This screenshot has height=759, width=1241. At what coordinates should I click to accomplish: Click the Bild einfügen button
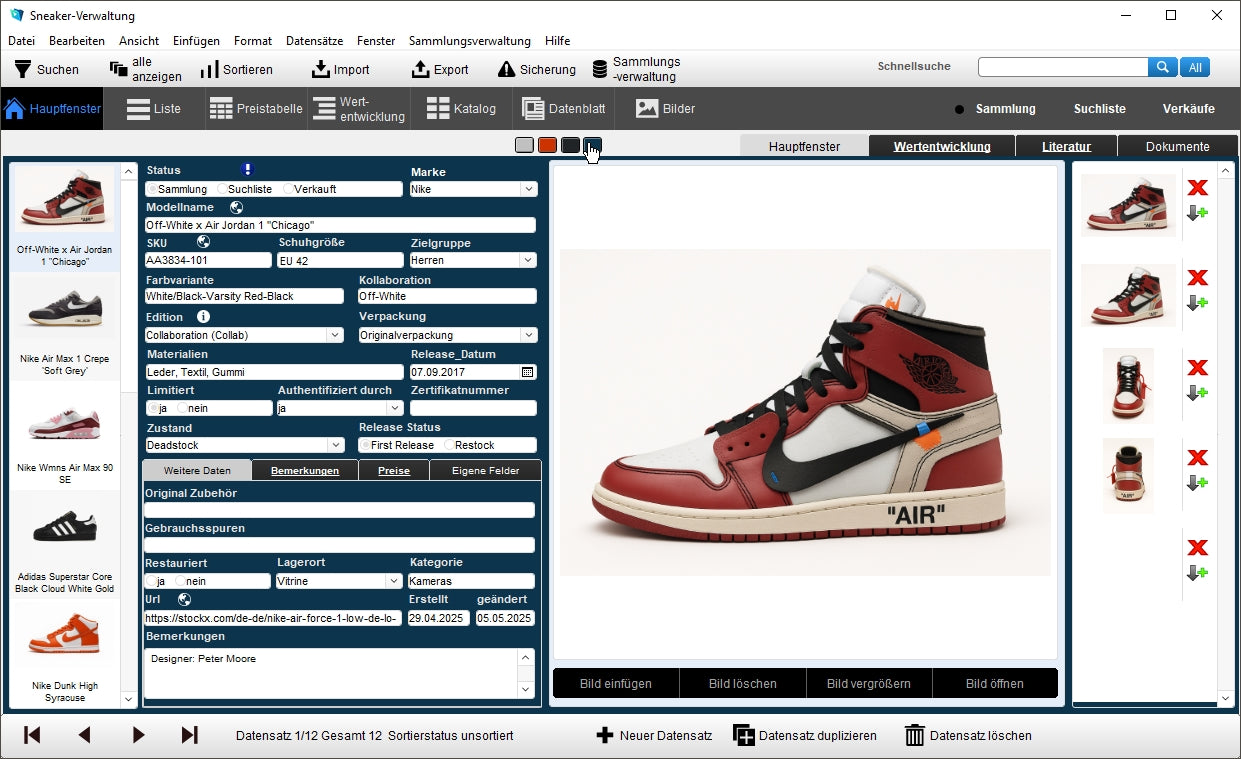tap(615, 684)
